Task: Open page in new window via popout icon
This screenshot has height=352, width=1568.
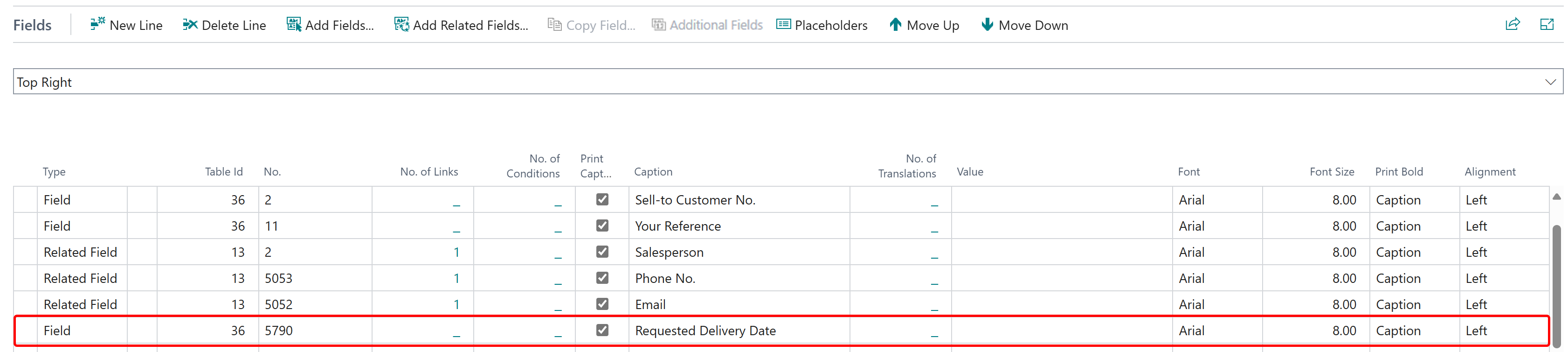Action: (x=1547, y=24)
